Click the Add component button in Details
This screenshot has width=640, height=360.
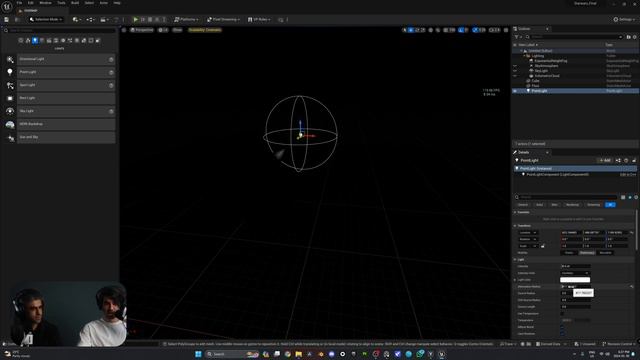[x=605, y=160]
